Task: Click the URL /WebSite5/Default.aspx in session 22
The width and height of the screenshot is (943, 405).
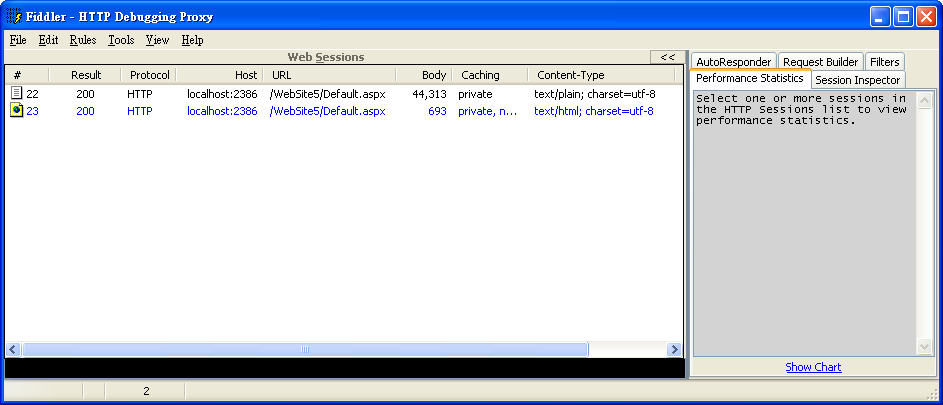Action: [x=328, y=94]
